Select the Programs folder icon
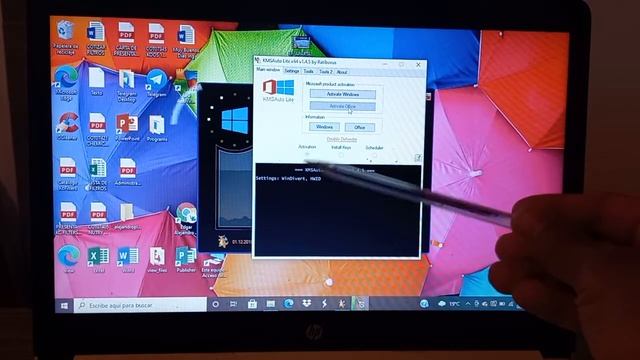This screenshot has width=640, height=360. click(x=157, y=128)
